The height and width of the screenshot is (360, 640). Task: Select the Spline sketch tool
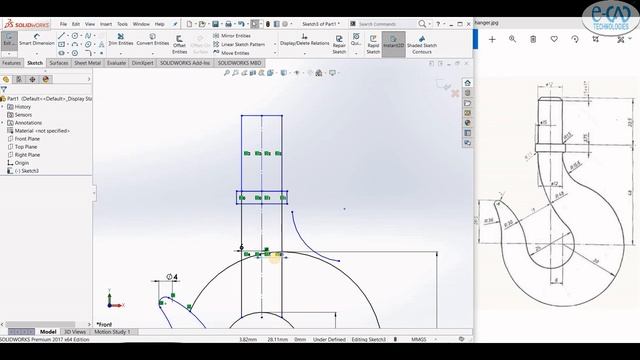(x=88, y=36)
